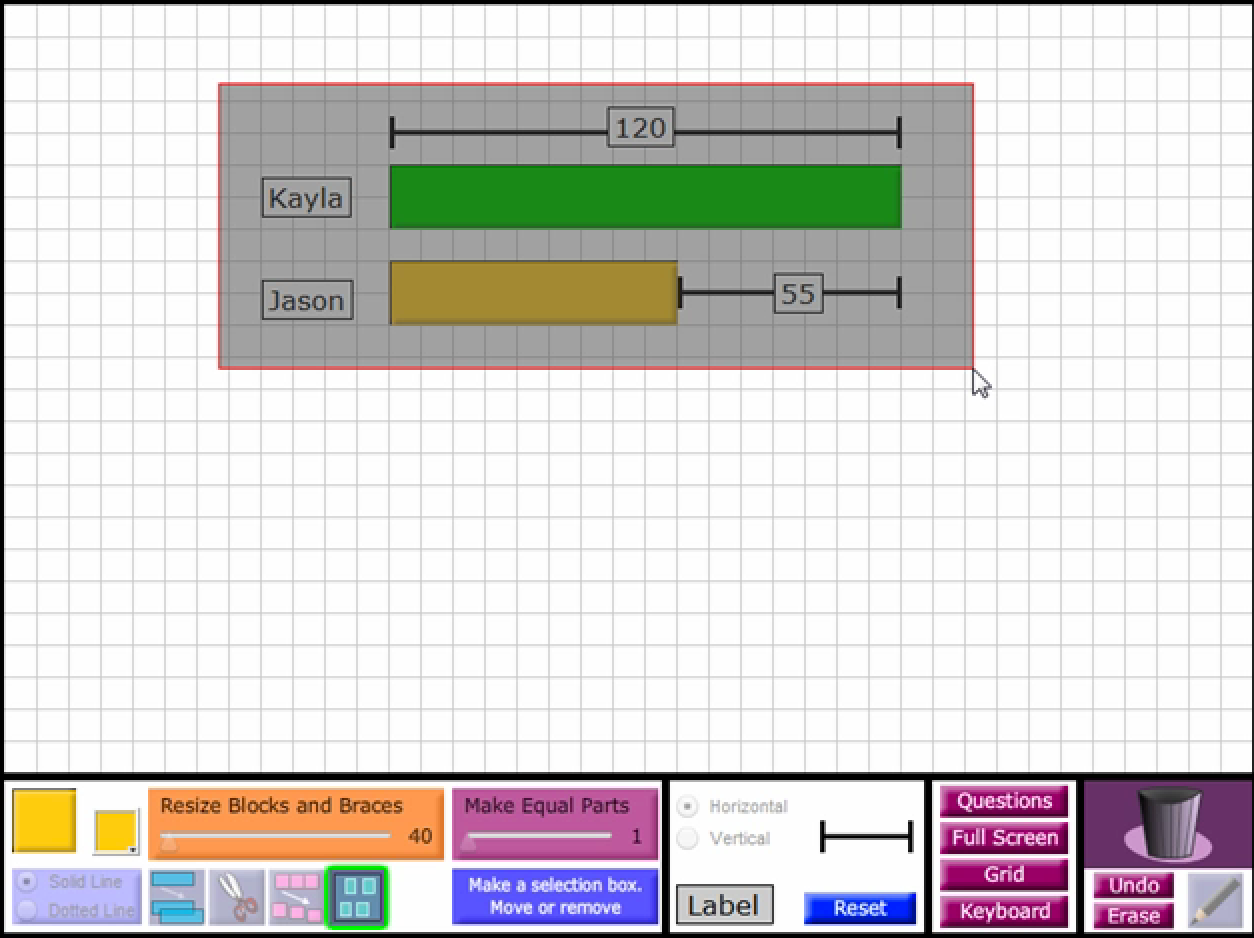Choose the pink split-into-parts tool
1254x938 pixels.
tap(297, 896)
